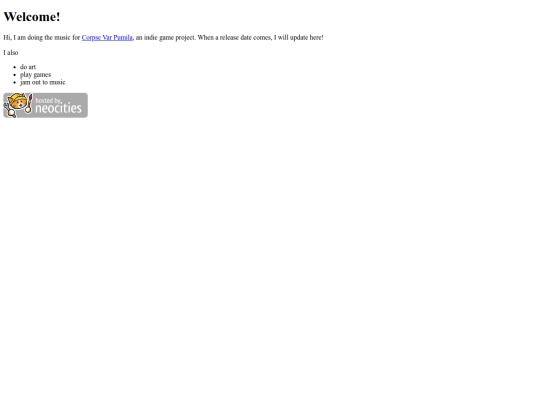Open the Corpse Var Pumila link
This screenshot has height=405, width=540.
(107, 38)
